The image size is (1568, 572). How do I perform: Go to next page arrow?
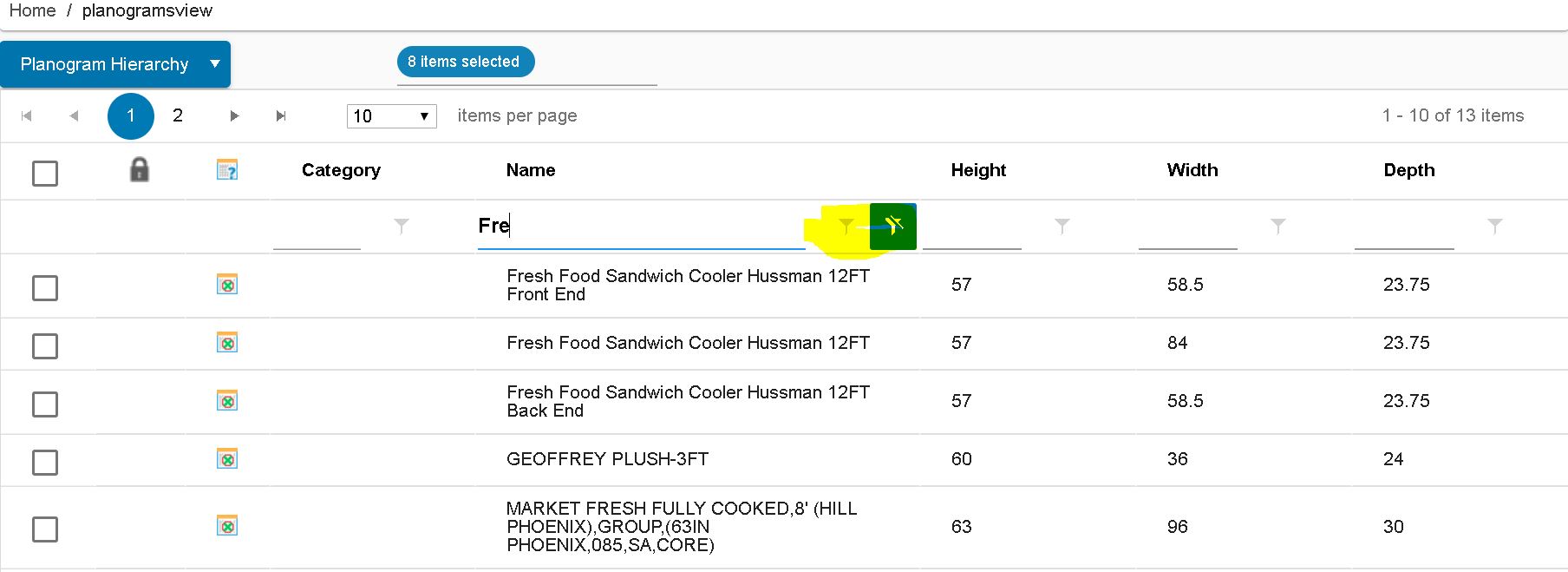(x=234, y=116)
